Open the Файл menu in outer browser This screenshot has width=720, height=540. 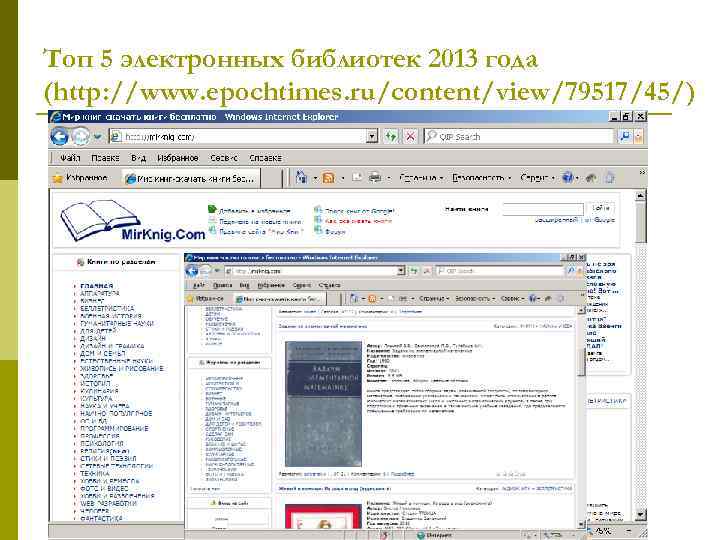[x=70, y=158]
